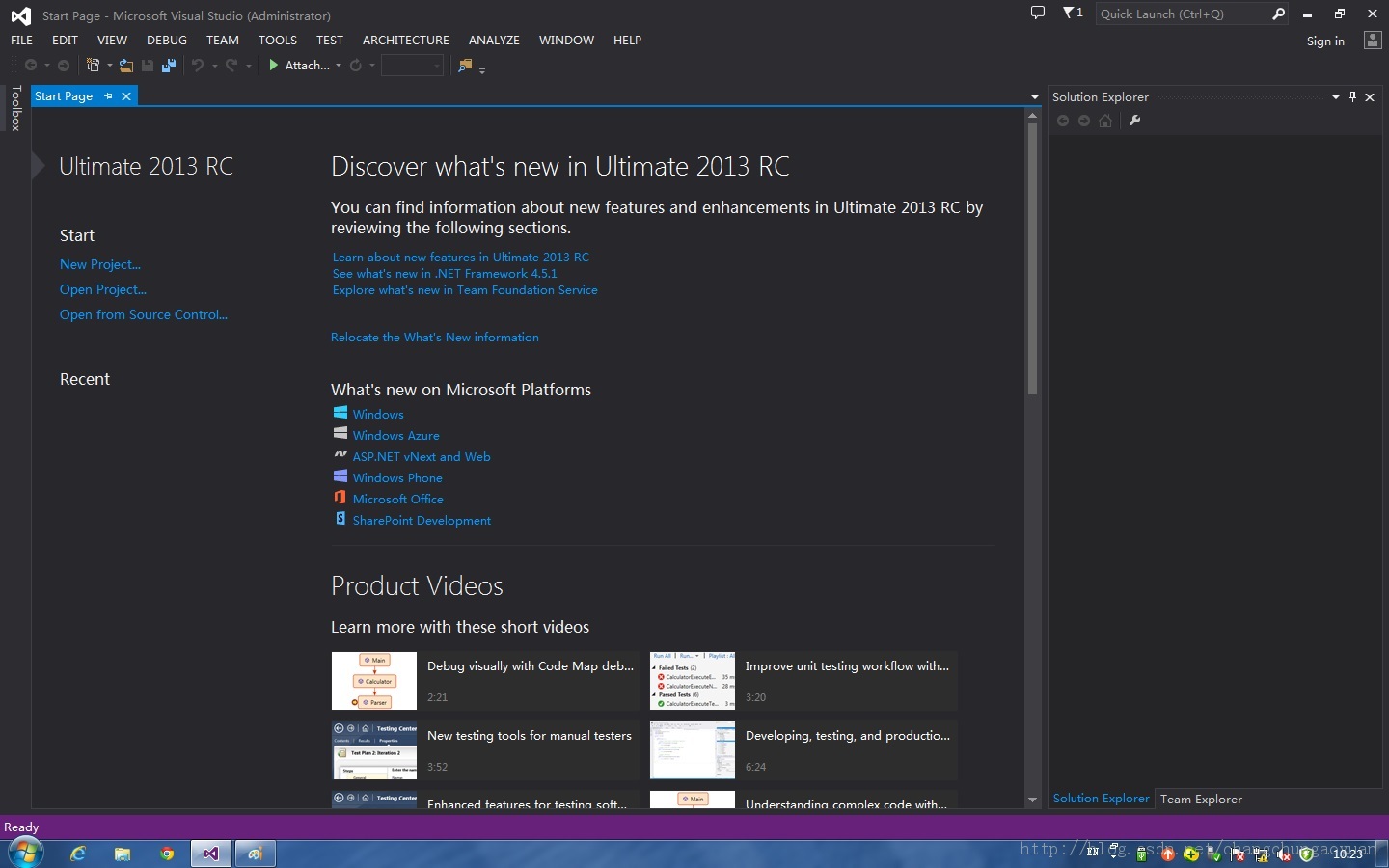Open the TOOLS menu
This screenshot has height=868, width=1389.
pyautogui.click(x=277, y=40)
